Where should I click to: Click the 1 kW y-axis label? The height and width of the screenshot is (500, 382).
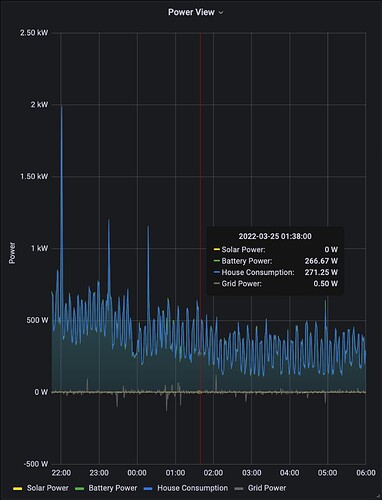pos(39,248)
